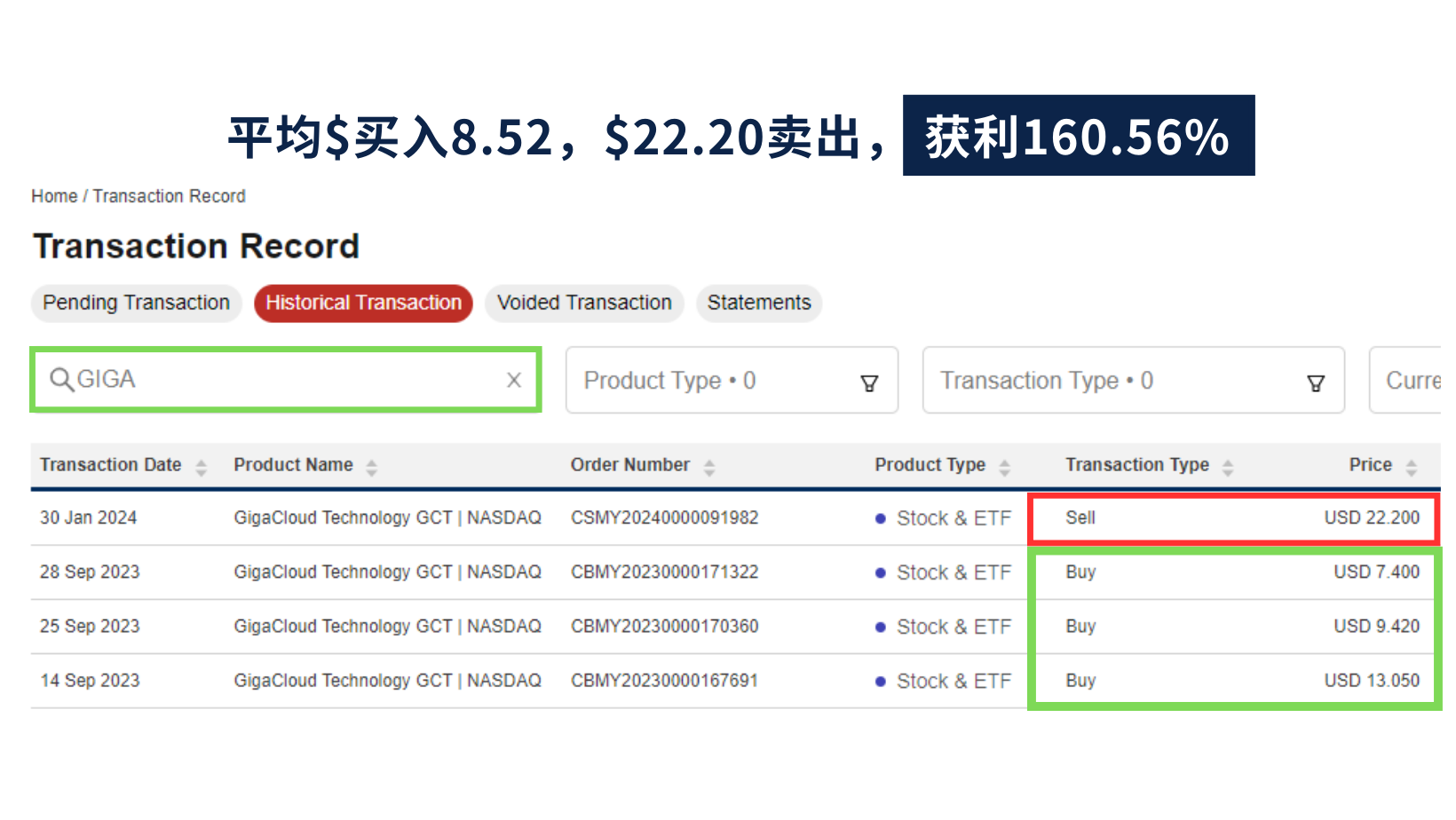Viewport: 1456px width, 820px height.
Task: Select the 25 Sep 2023 date cell
Action: point(90,626)
